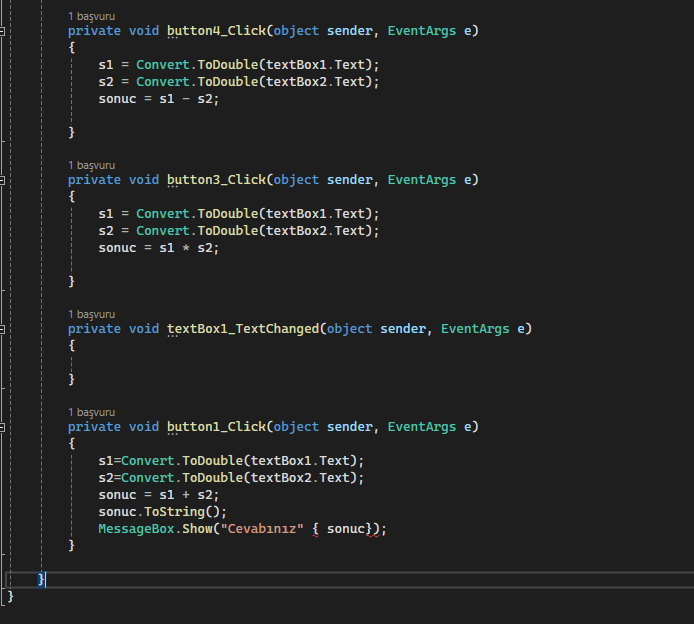
Task: Click the button3_Click method name
Action: [216, 180]
